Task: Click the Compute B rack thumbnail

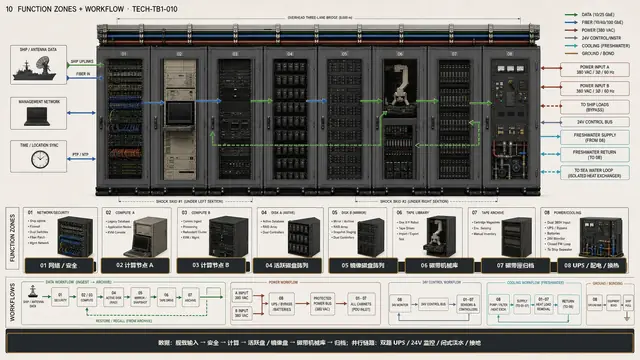Action: (228, 236)
